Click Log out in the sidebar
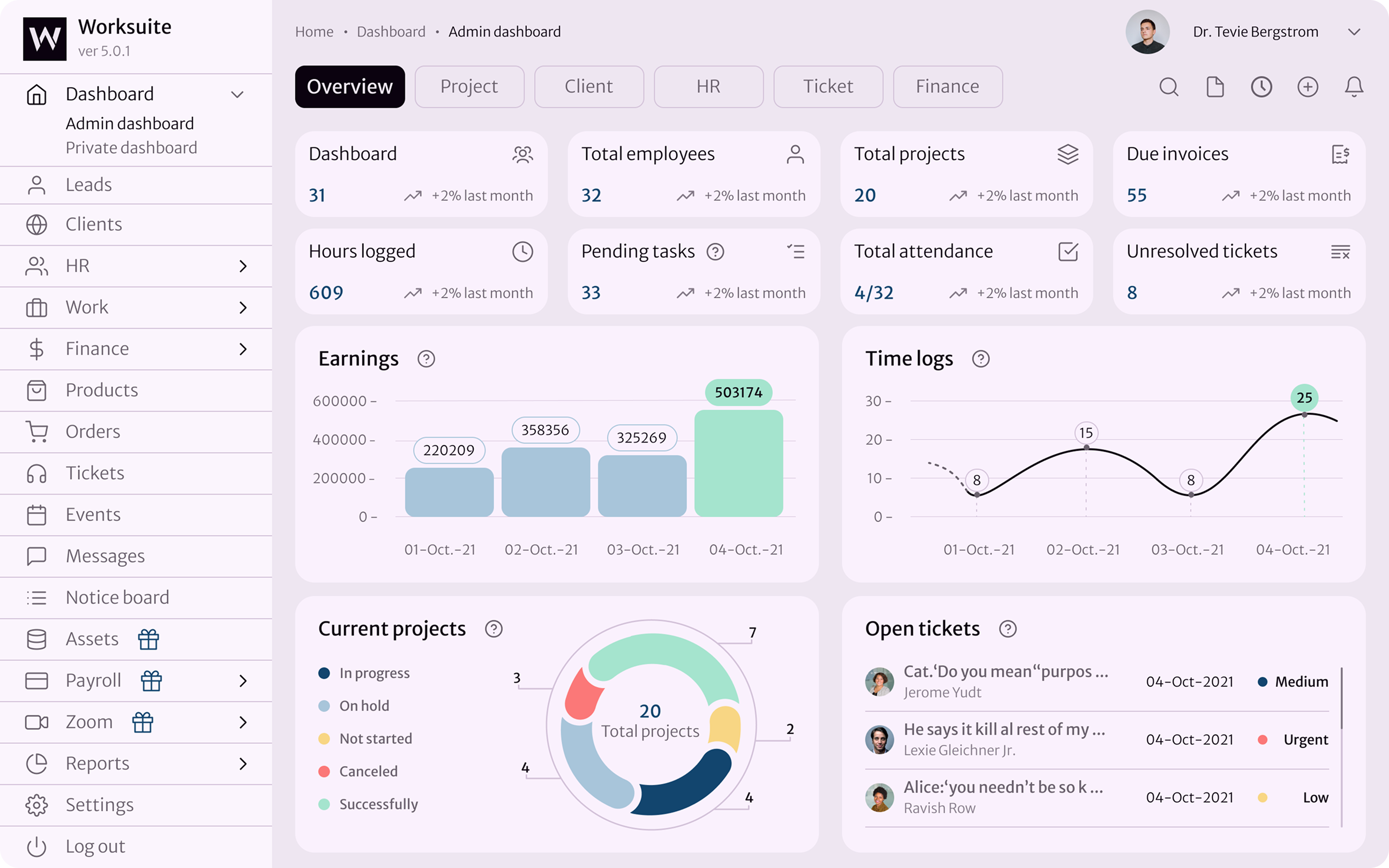 click(95, 846)
